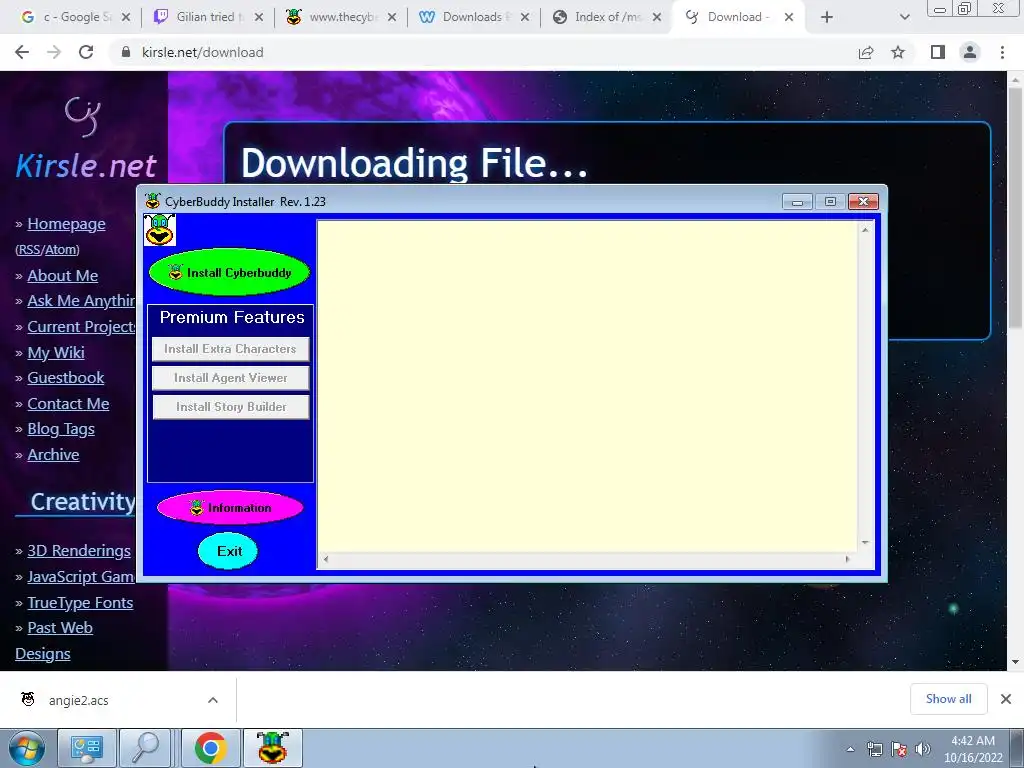Click the CyberBuddy installer title bar icon
The width and height of the screenshot is (1024, 768).
pos(153,201)
